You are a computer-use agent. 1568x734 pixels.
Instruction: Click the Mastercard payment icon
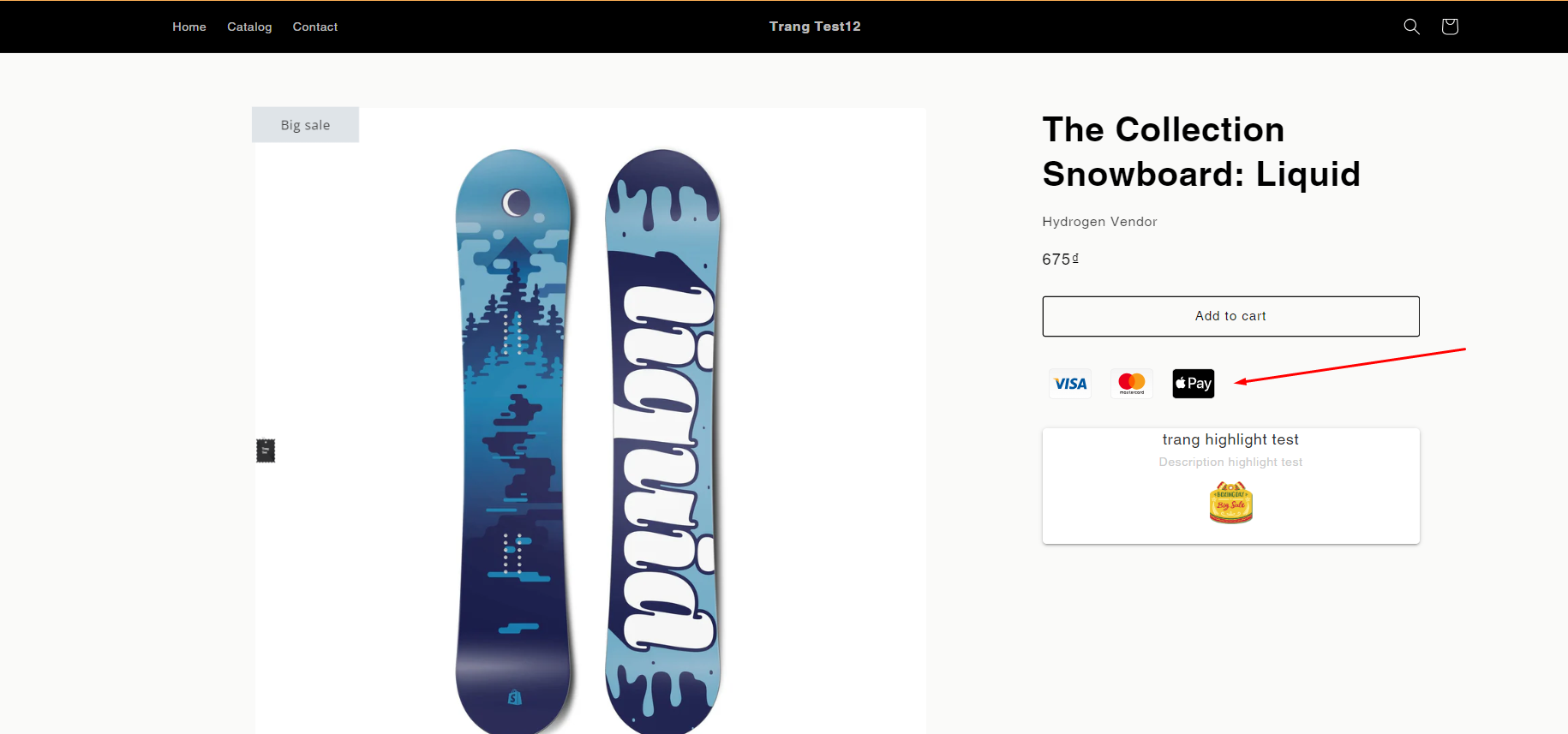[x=1132, y=384]
